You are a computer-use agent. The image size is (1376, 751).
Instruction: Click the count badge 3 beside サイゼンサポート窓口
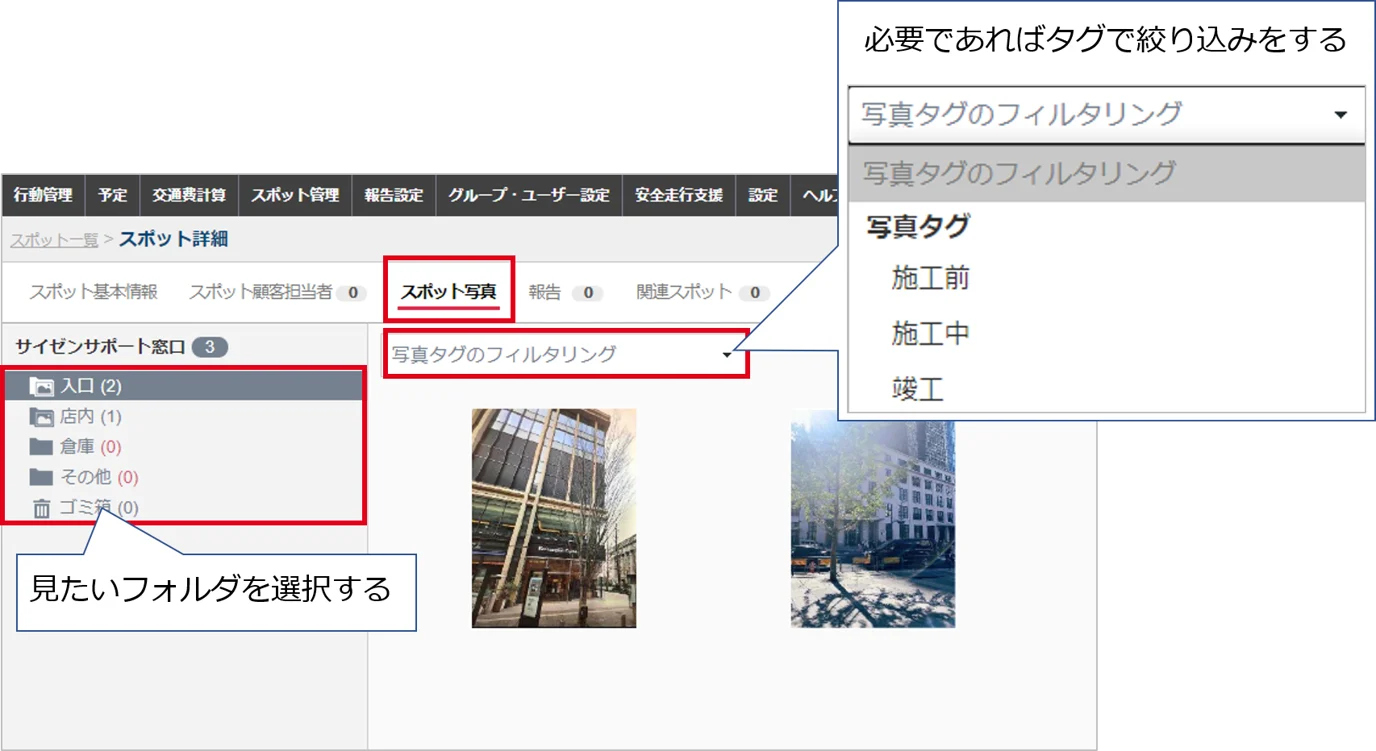pyautogui.click(x=210, y=348)
